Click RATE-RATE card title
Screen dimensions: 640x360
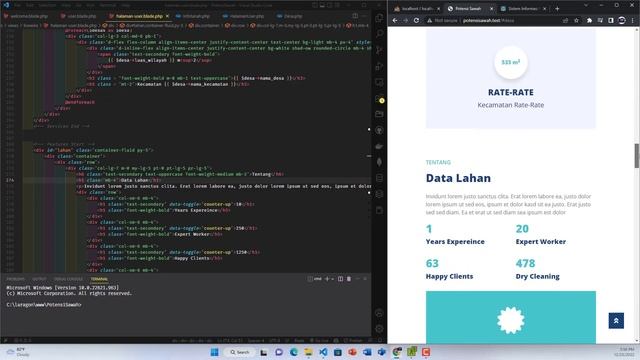[x=511, y=92]
